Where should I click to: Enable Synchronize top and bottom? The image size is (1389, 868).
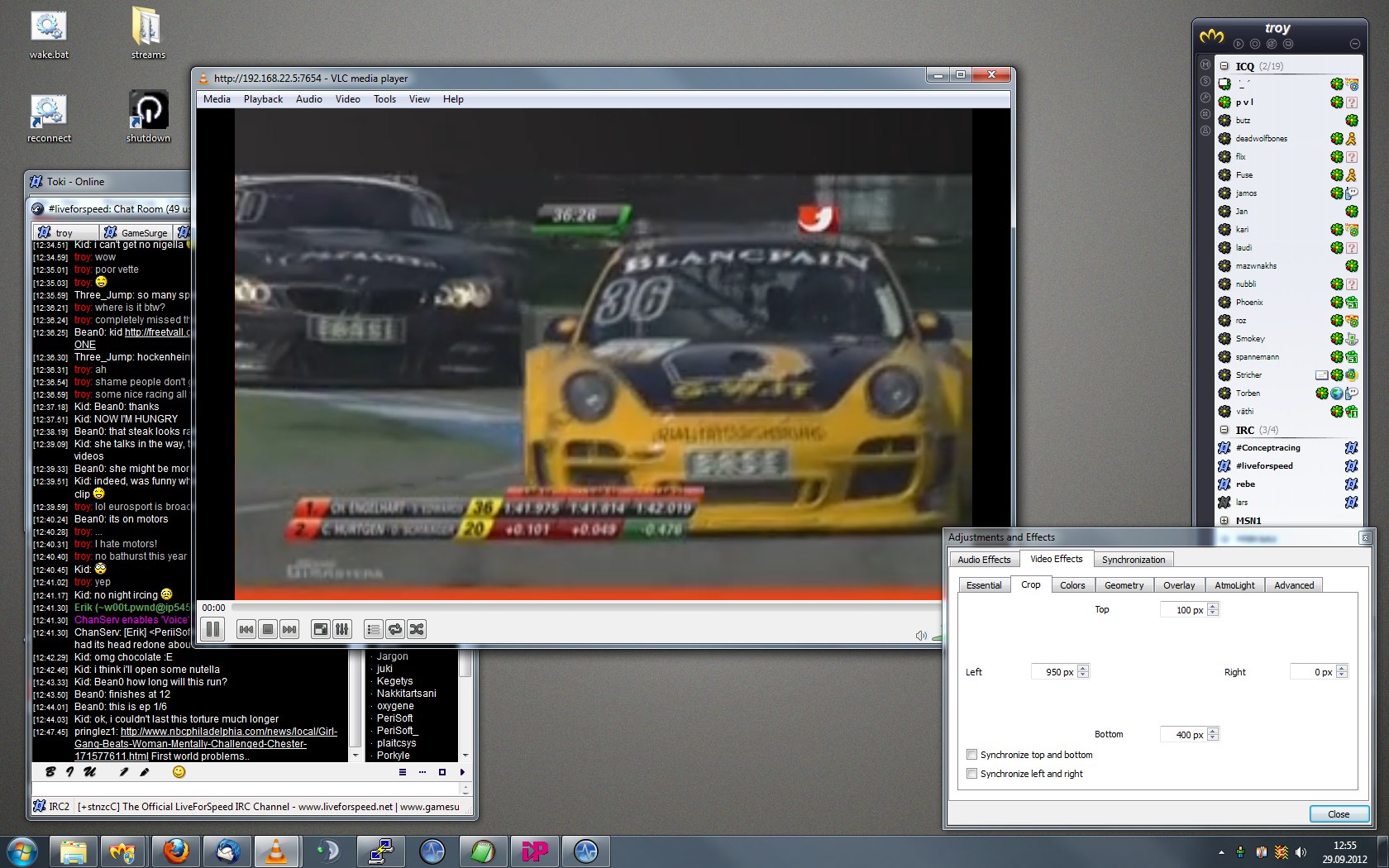click(972, 755)
